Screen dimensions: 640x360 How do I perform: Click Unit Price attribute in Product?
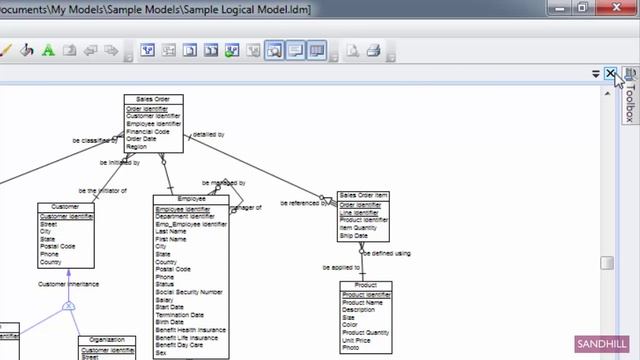click(x=356, y=340)
